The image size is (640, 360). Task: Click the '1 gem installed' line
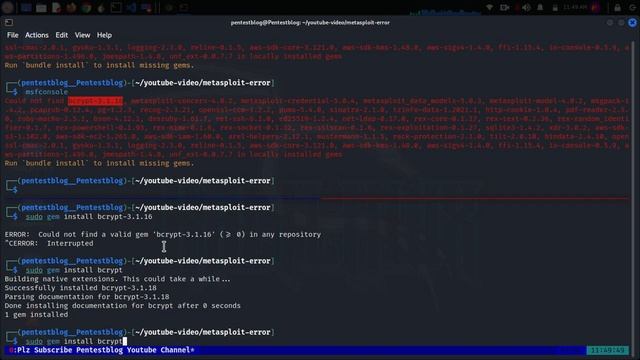[36, 315]
